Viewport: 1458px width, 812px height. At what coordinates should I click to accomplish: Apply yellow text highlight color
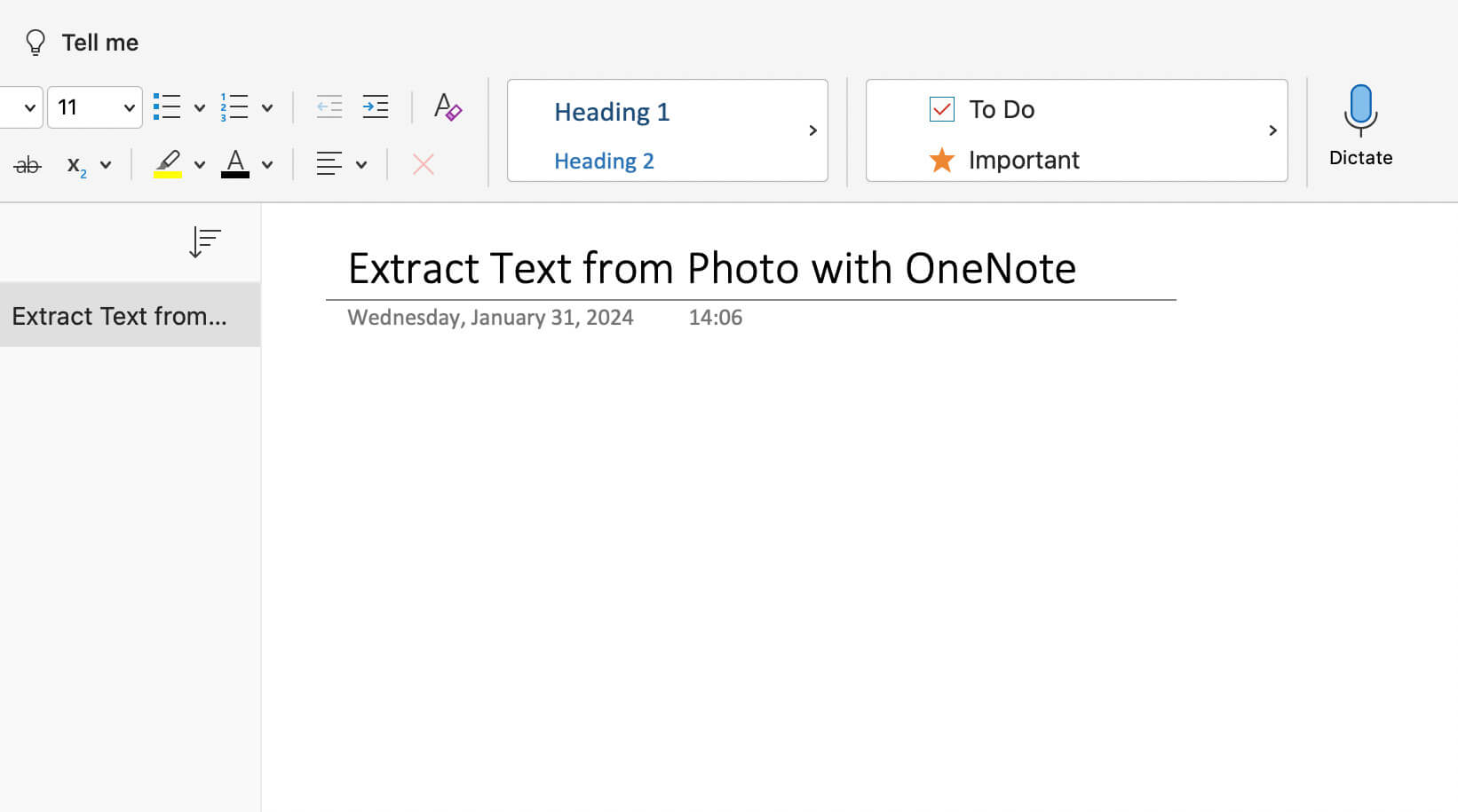(168, 164)
